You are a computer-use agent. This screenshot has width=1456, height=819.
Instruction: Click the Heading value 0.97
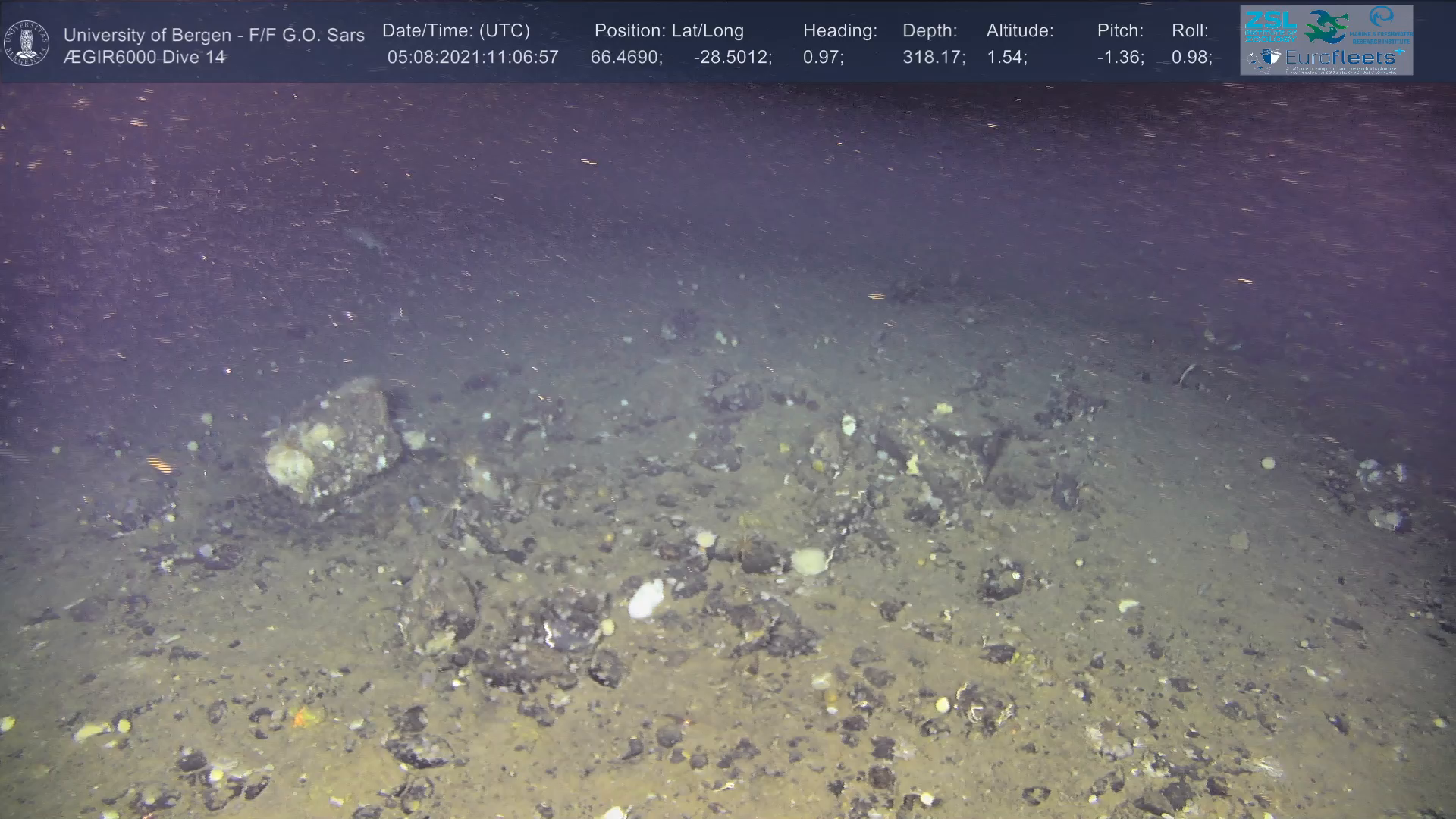point(823,58)
